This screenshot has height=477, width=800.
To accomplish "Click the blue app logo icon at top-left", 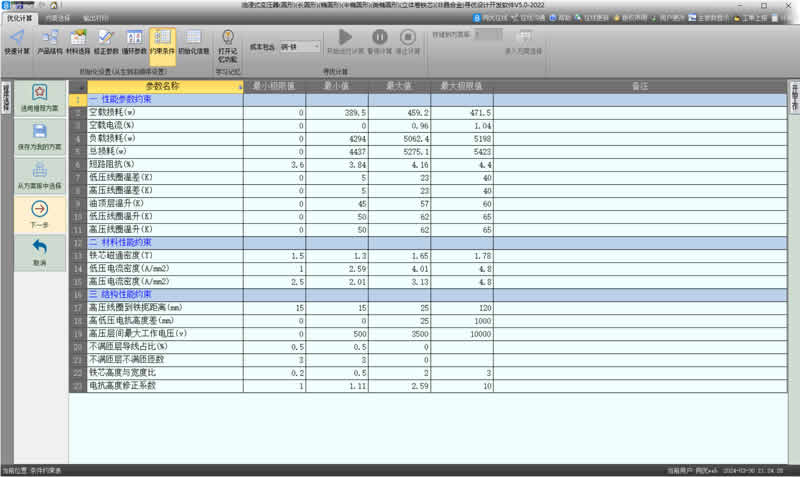I will pyautogui.click(x=6, y=5).
